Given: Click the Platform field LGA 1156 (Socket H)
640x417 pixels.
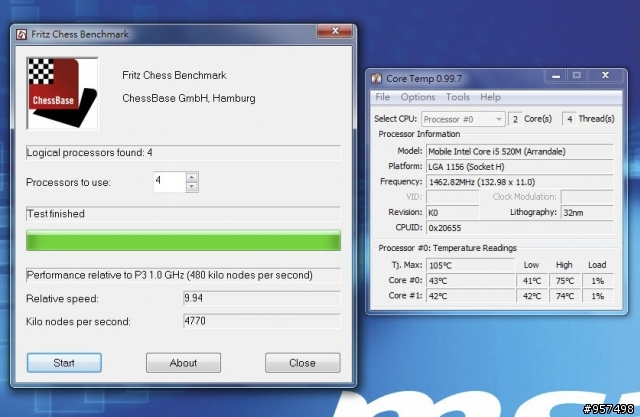Looking at the screenshot, I should (520, 167).
